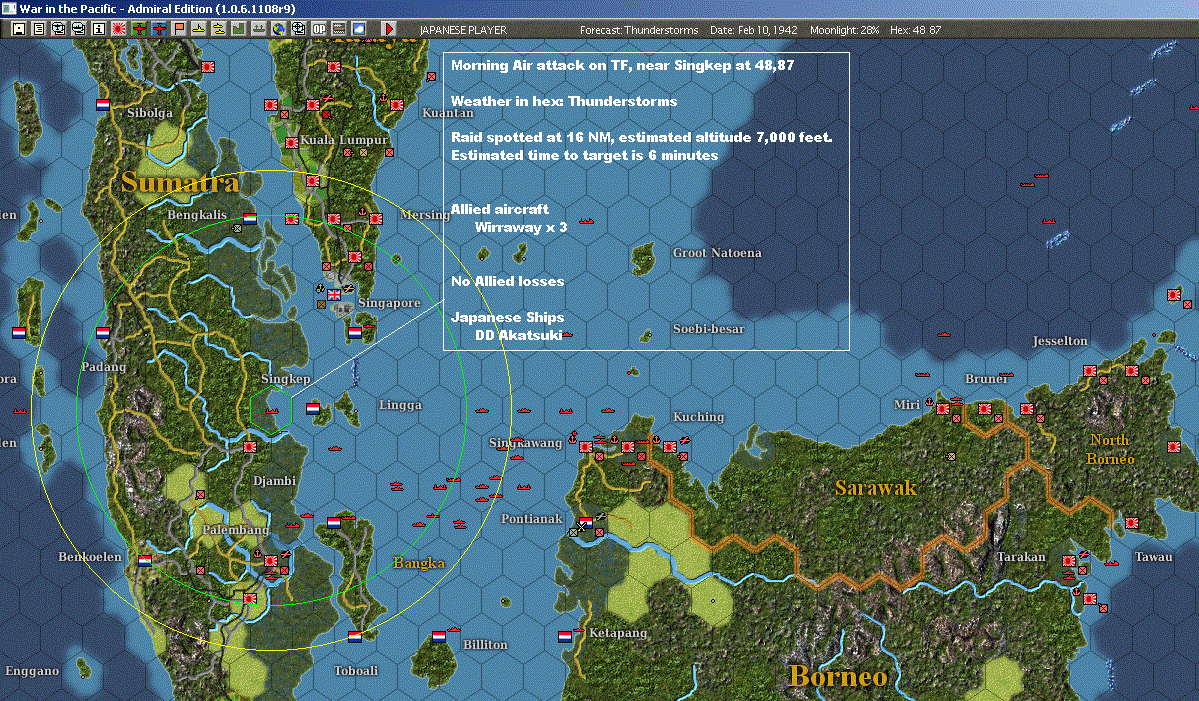
Task: Click the Lingga island label
Action: click(x=400, y=404)
